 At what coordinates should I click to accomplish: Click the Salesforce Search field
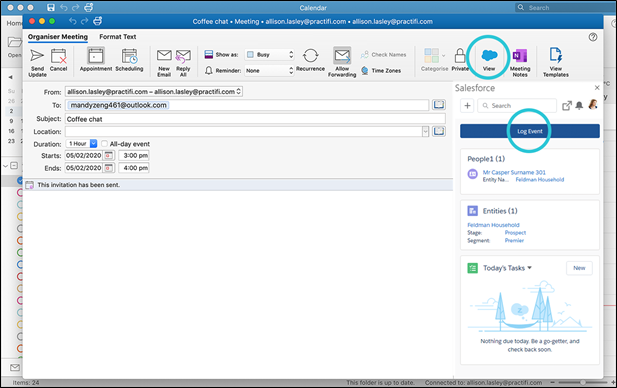pyautogui.click(x=517, y=105)
